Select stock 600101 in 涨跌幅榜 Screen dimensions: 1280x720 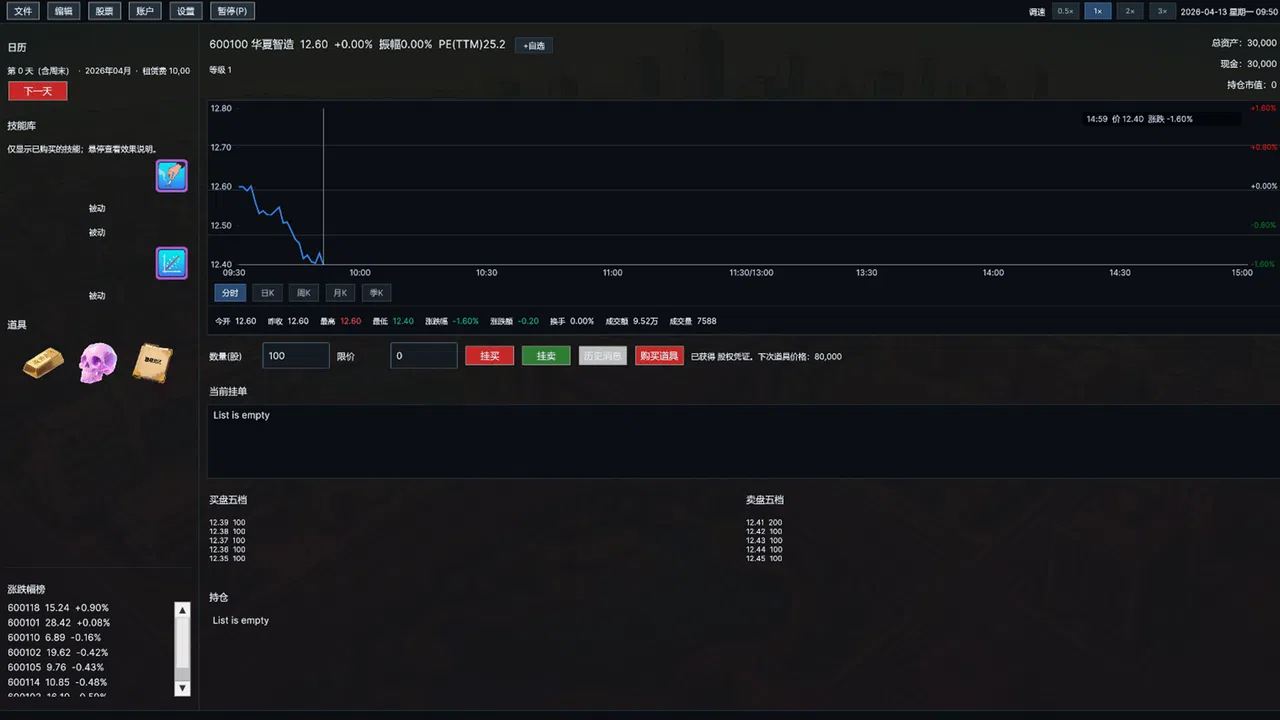[x=58, y=622]
